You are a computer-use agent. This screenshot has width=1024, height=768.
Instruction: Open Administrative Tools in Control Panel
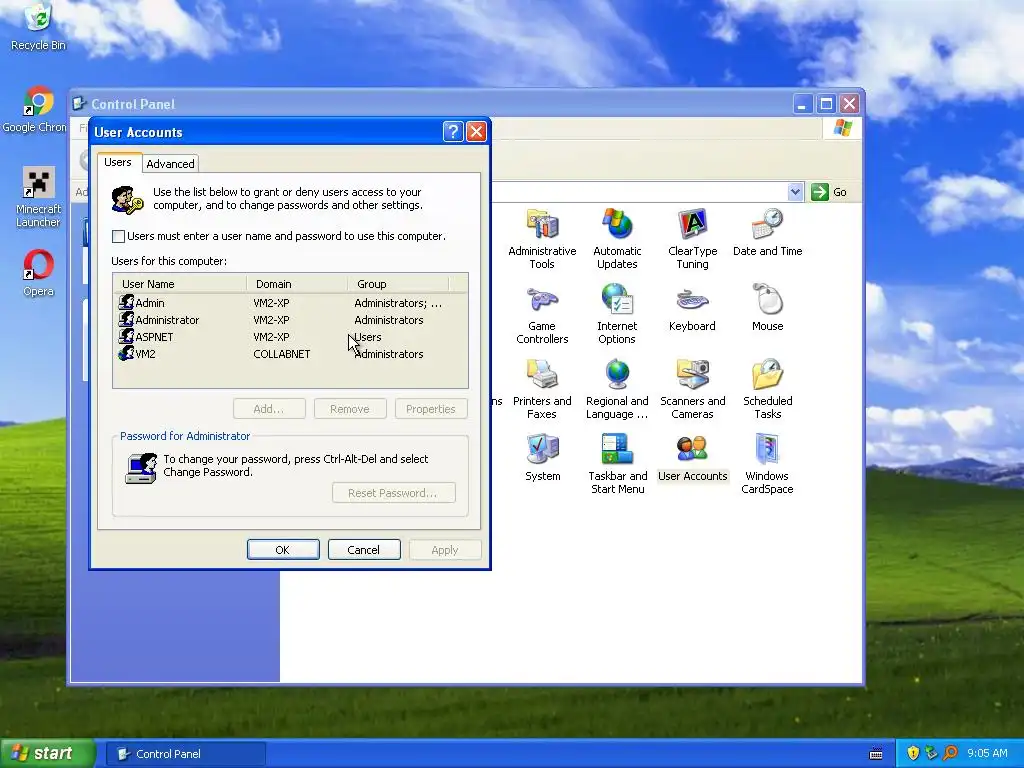pyautogui.click(x=542, y=238)
